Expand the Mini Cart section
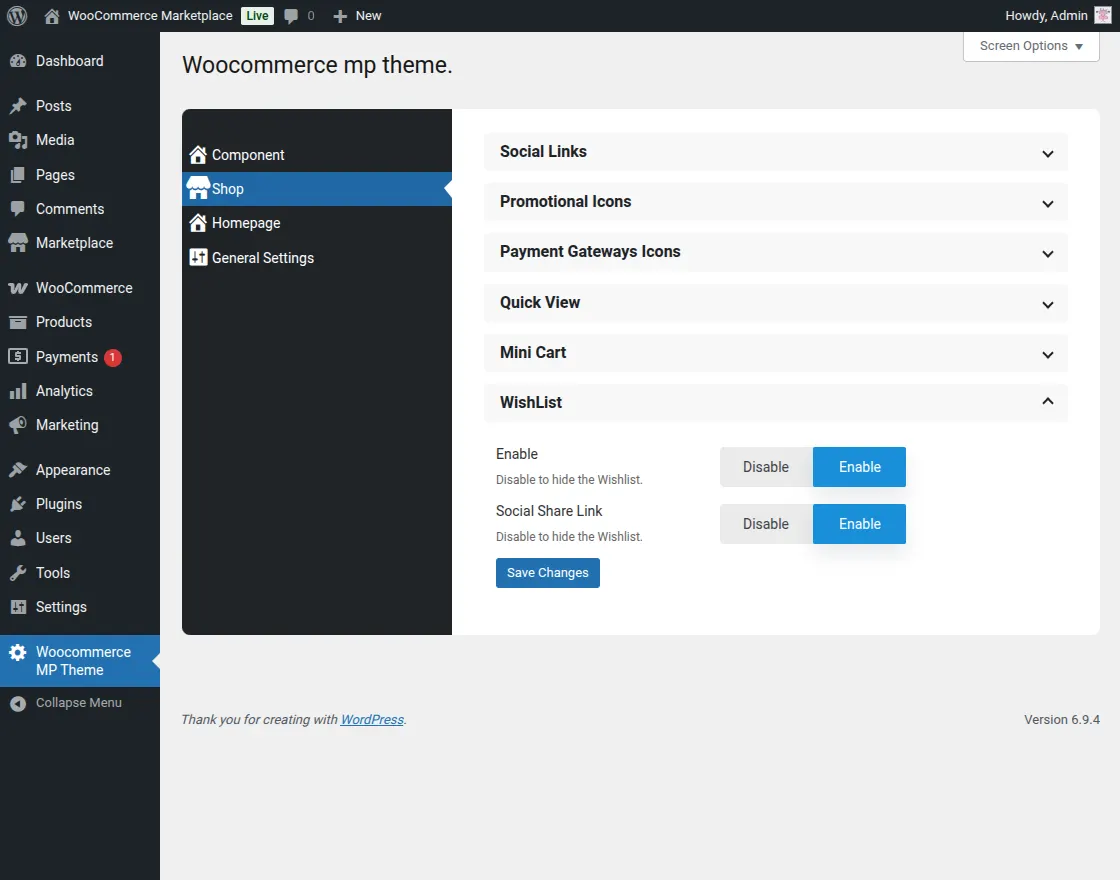Screen dimensions: 1120x880 coord(776,353)
